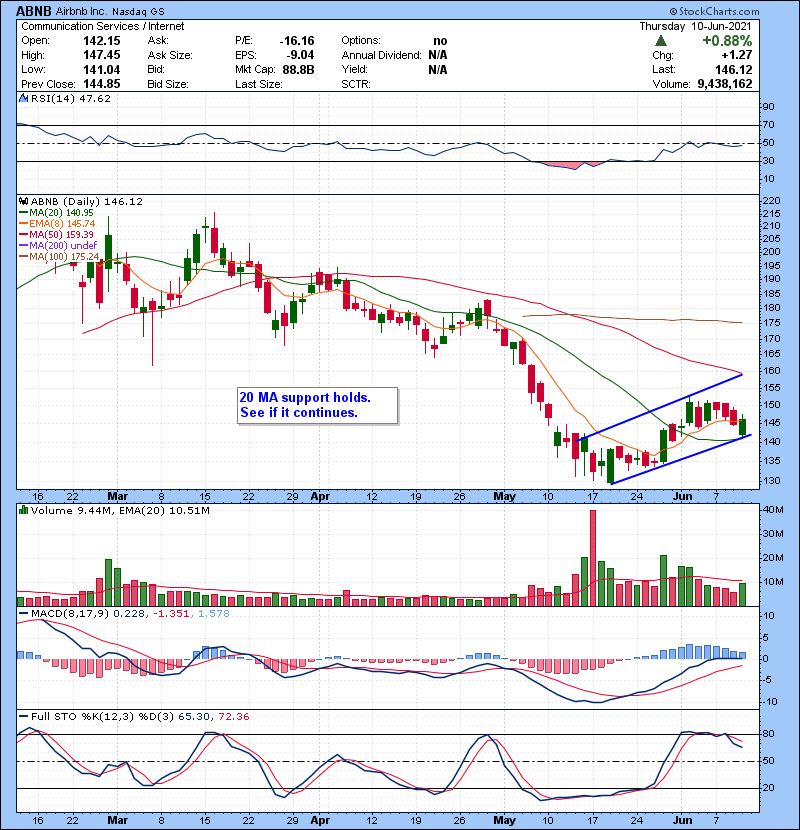Click the tallest red volume bar in May

(x=593, y=557)
